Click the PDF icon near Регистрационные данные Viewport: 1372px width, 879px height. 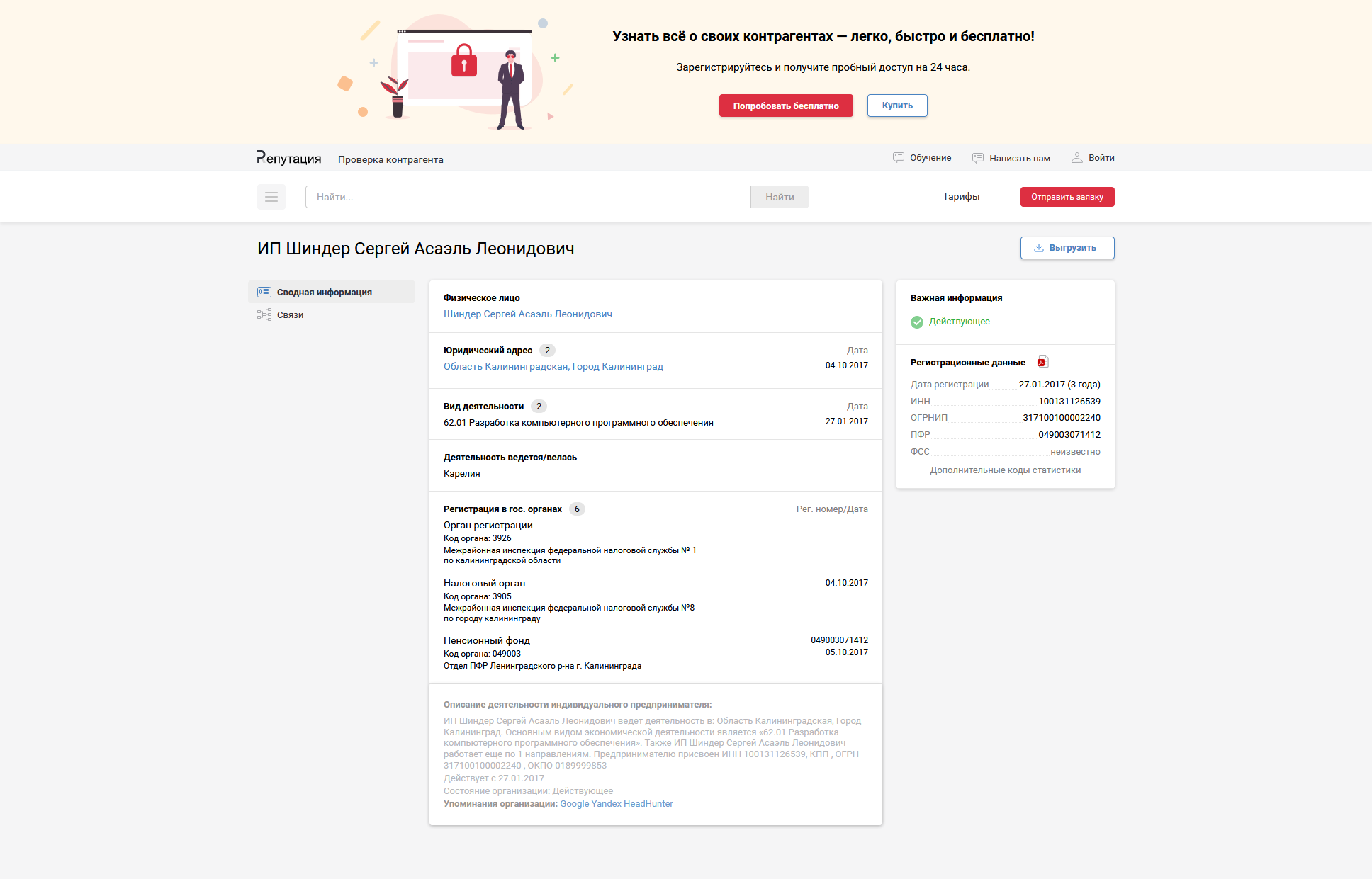[x=1042, y=362]
